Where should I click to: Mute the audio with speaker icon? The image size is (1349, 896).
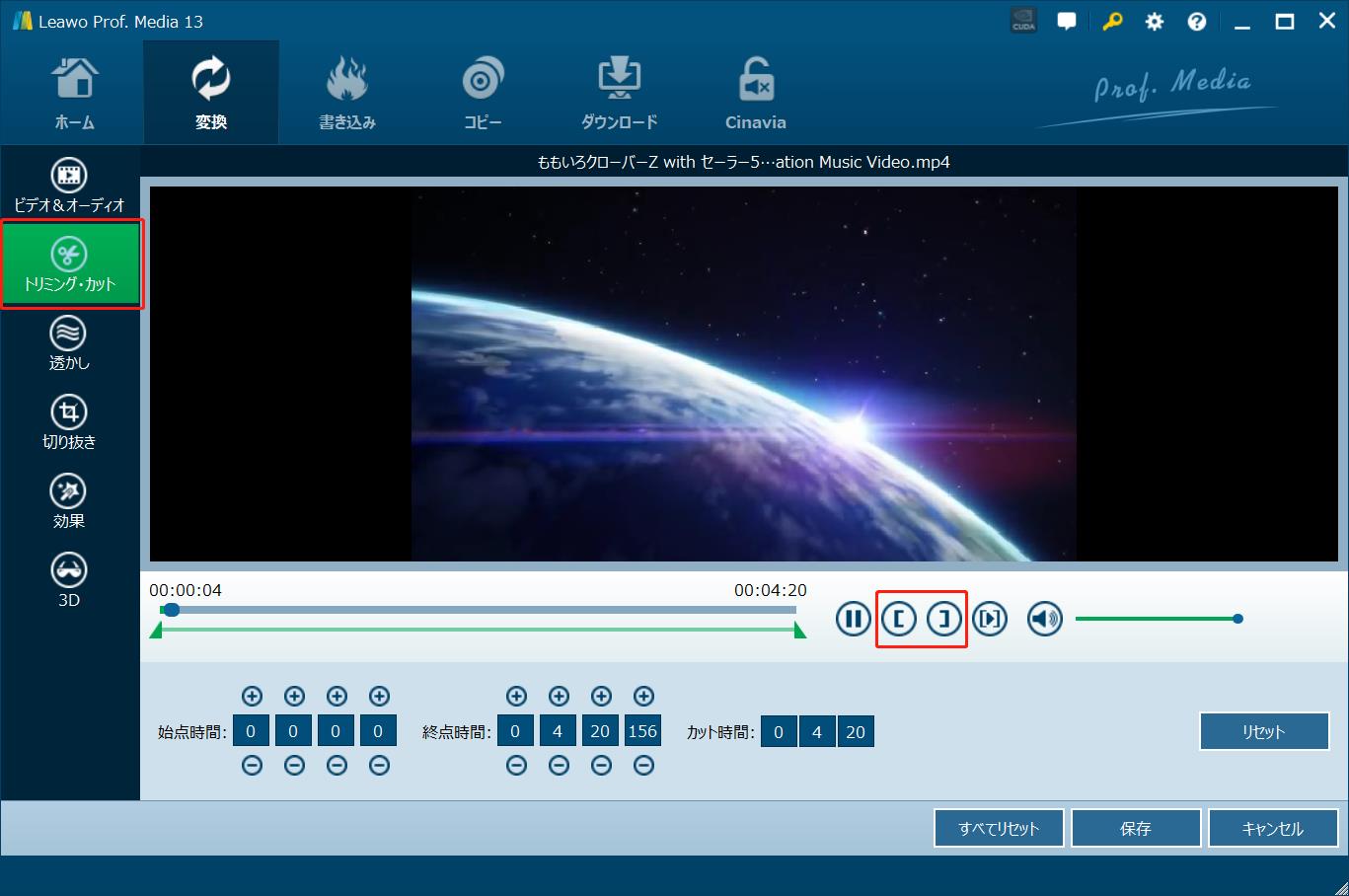click(x=1045, y=619)
